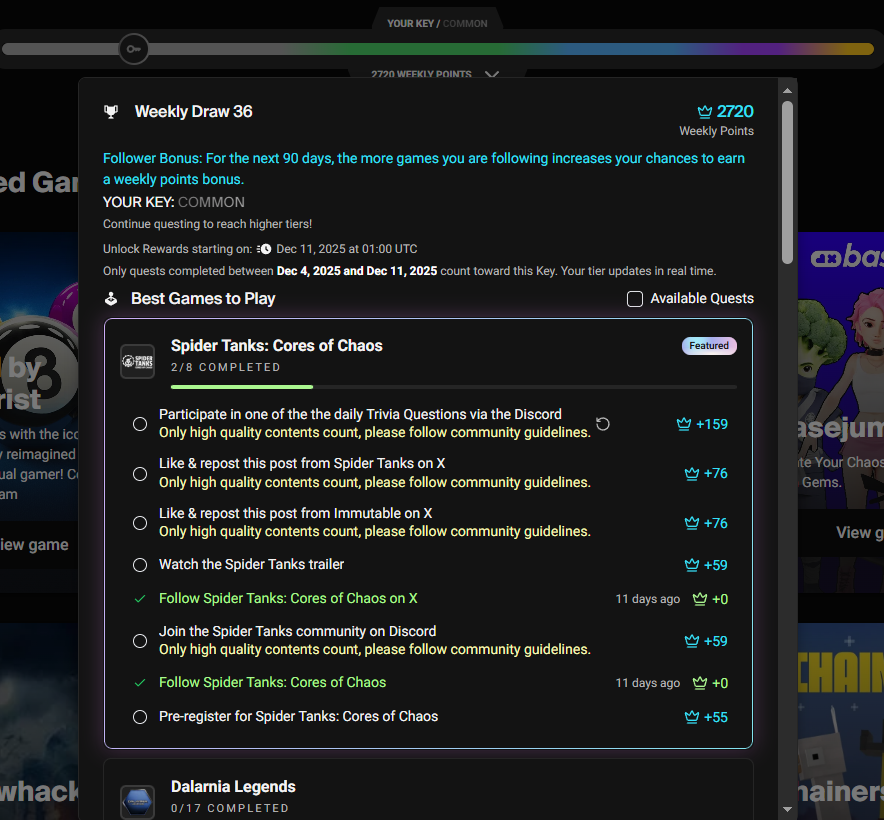Click the crown icon of the Watch trailer quest
This screenshot has height=820, width=884.
692,565
